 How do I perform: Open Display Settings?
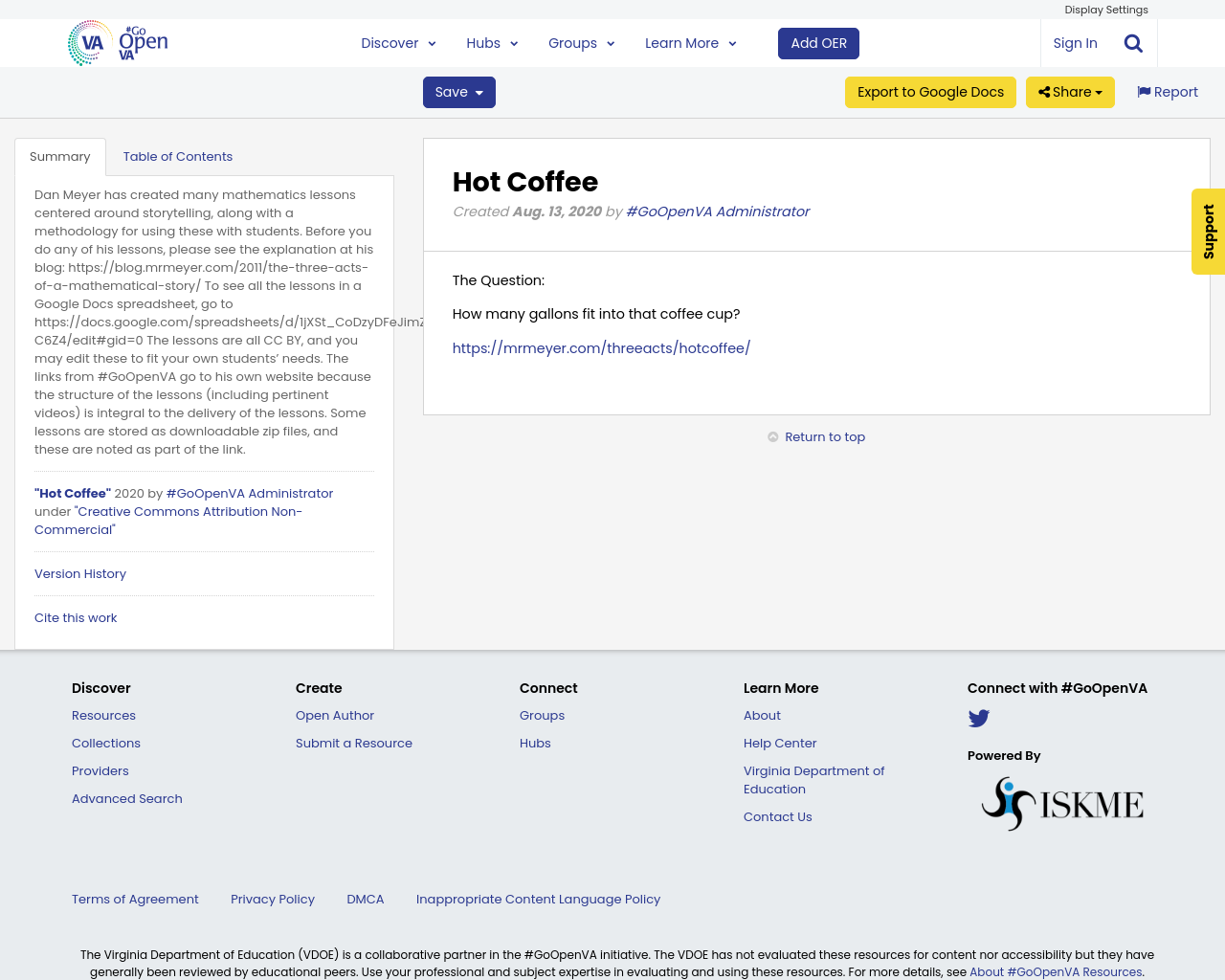click(1106, 9)
